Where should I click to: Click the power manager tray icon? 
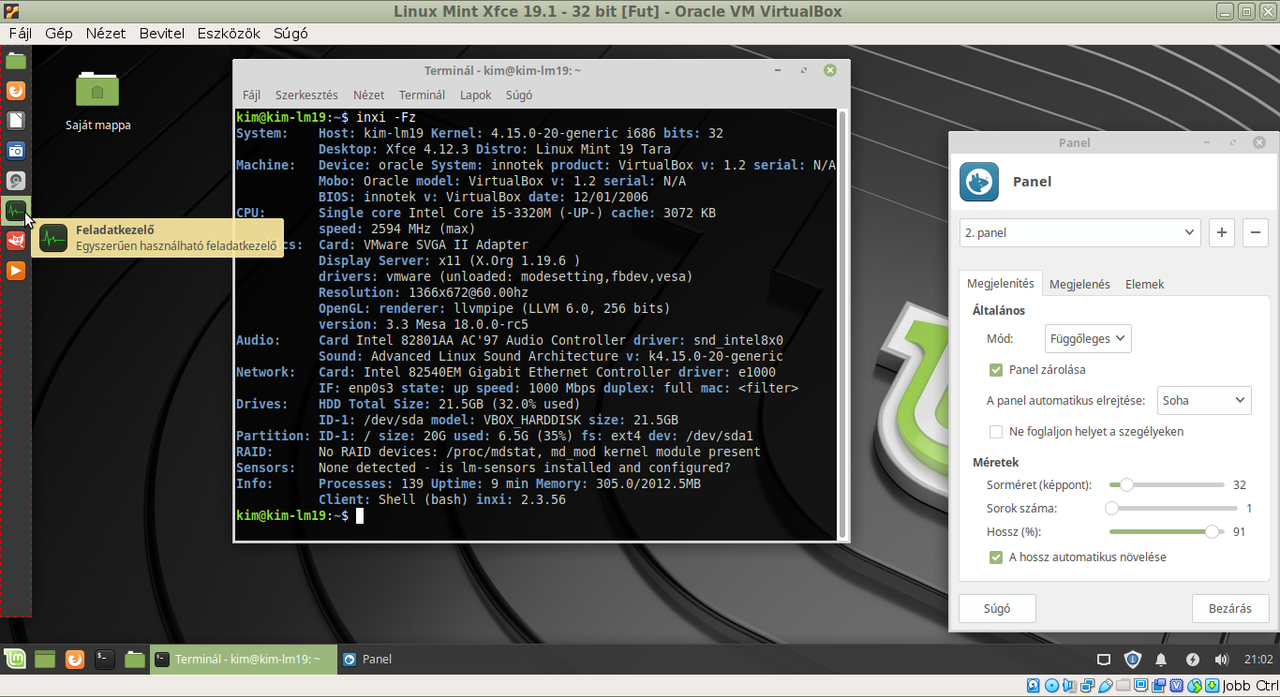click(x=1191, y=660)
